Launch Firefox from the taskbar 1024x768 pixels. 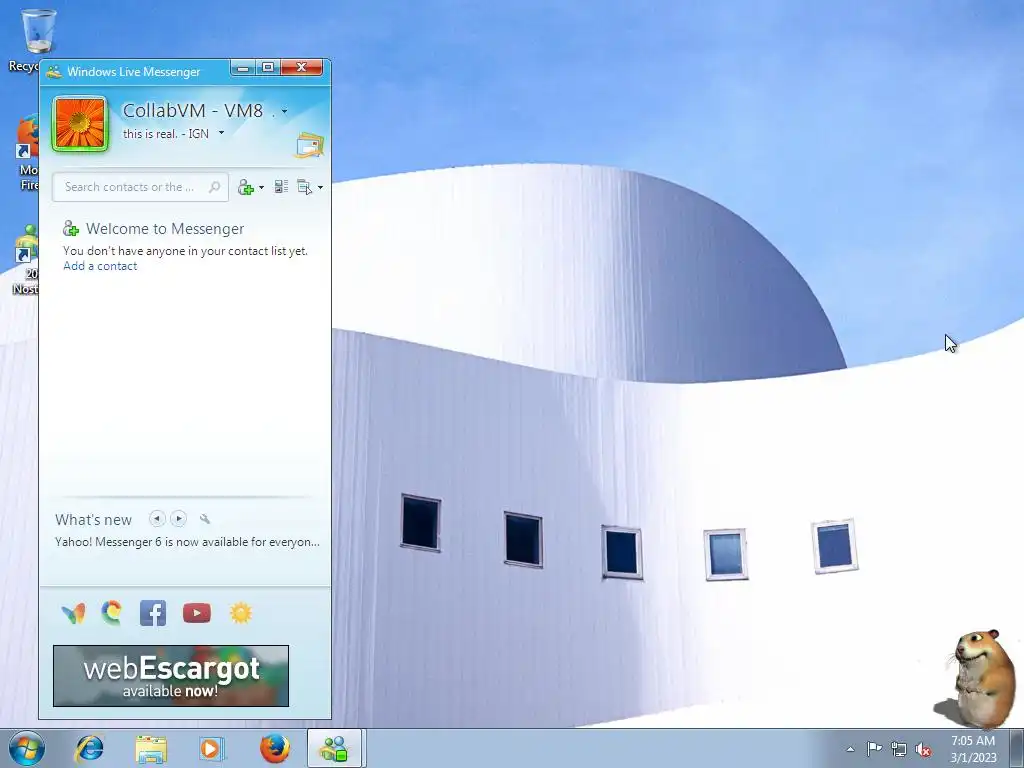coord(274,748)
